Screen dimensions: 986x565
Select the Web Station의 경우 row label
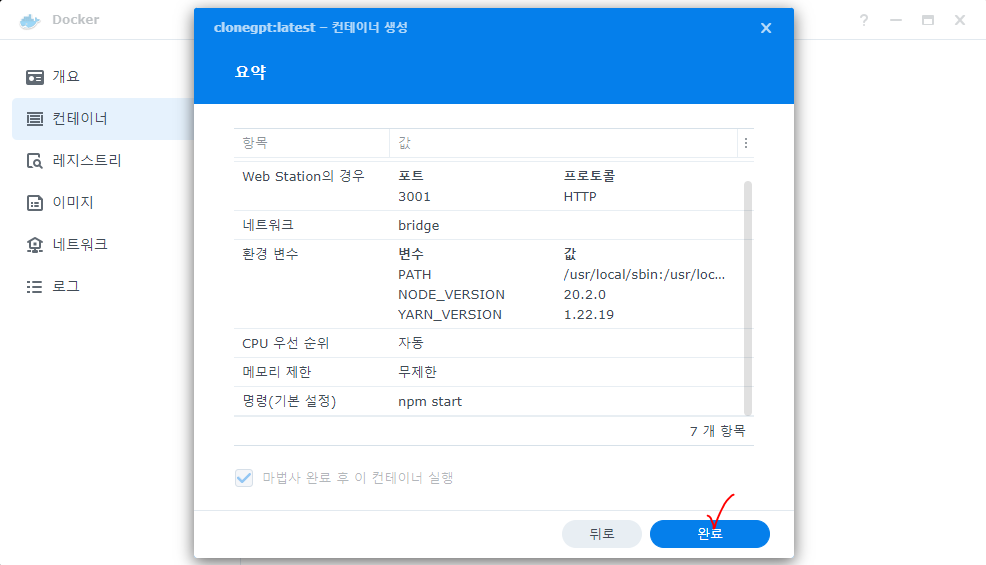[303, 176]
